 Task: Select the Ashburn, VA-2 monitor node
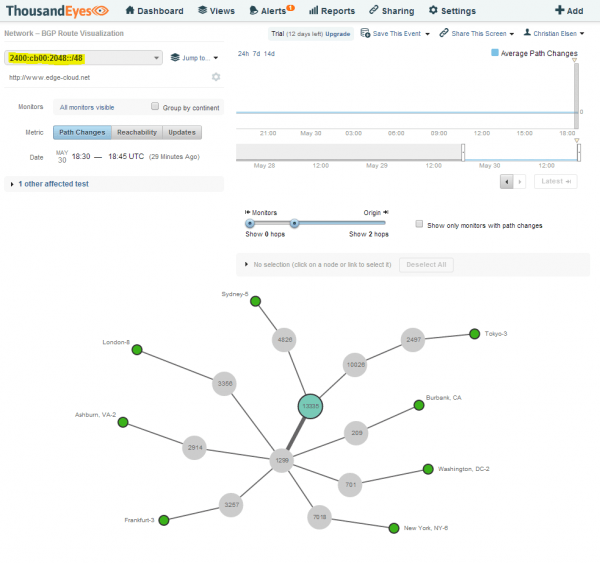[123, 423]
